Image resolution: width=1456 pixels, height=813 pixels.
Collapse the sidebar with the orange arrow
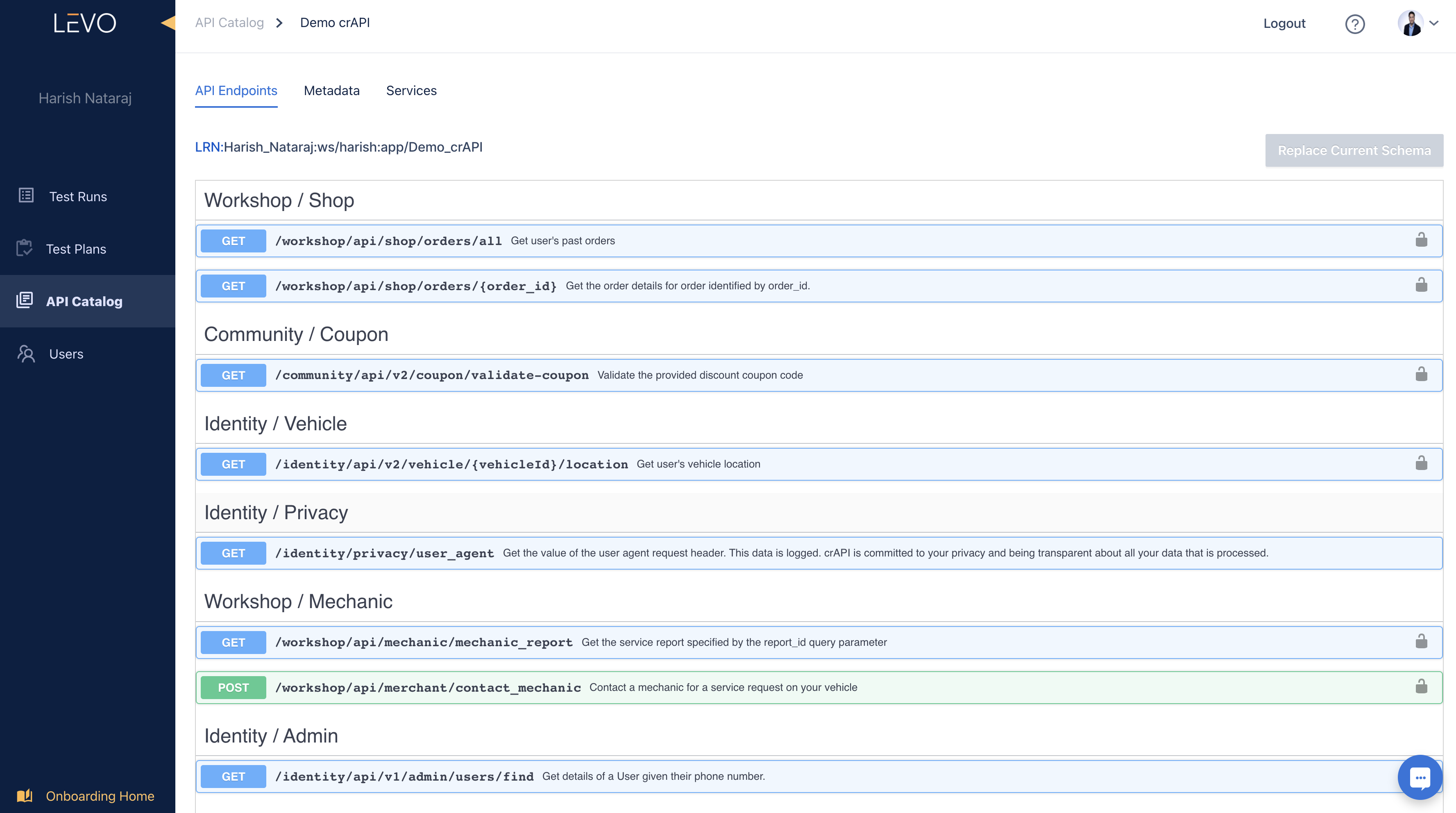[168, 23]
